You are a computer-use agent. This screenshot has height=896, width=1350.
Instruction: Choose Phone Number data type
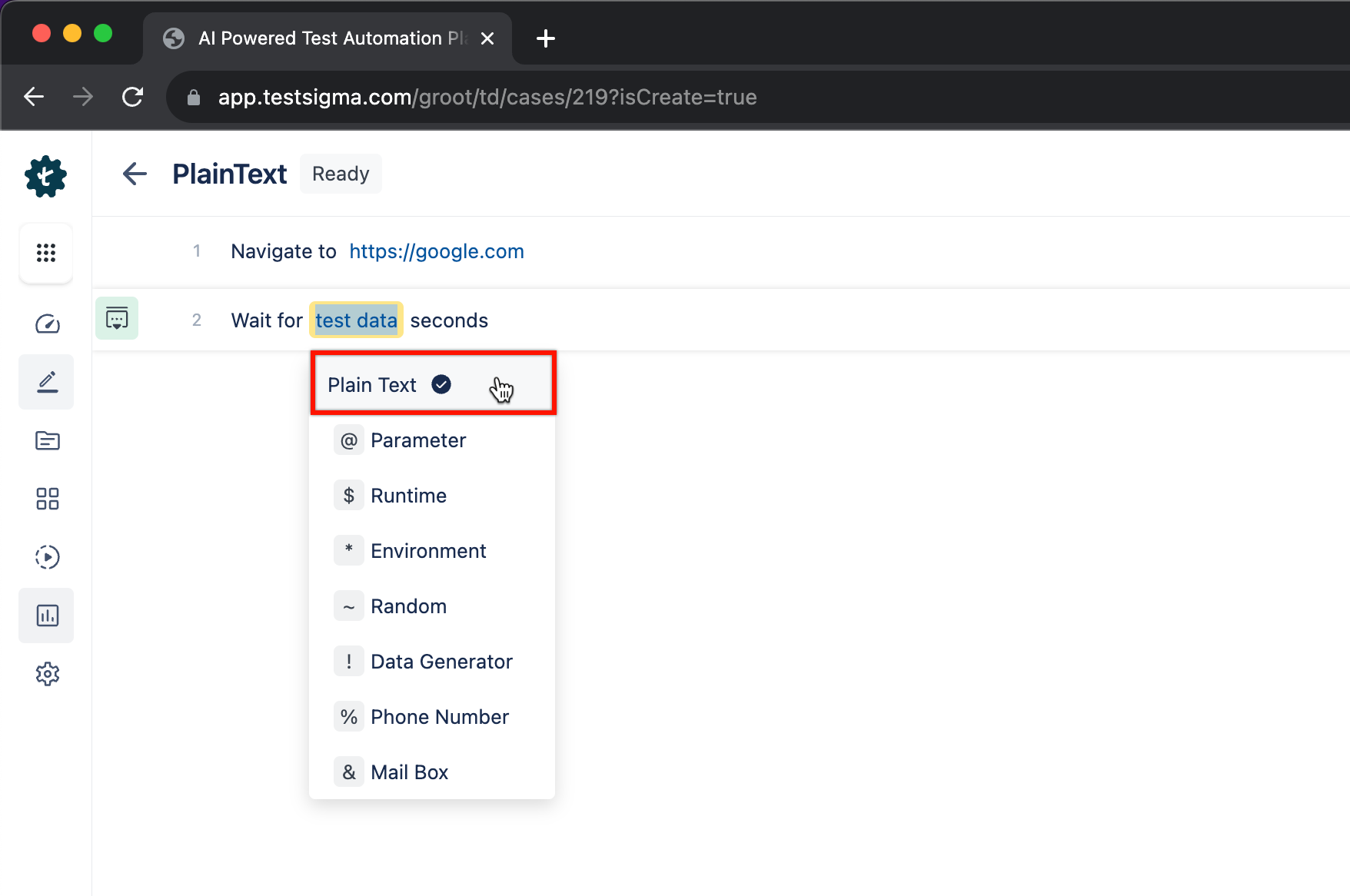(x=432, y=717)
